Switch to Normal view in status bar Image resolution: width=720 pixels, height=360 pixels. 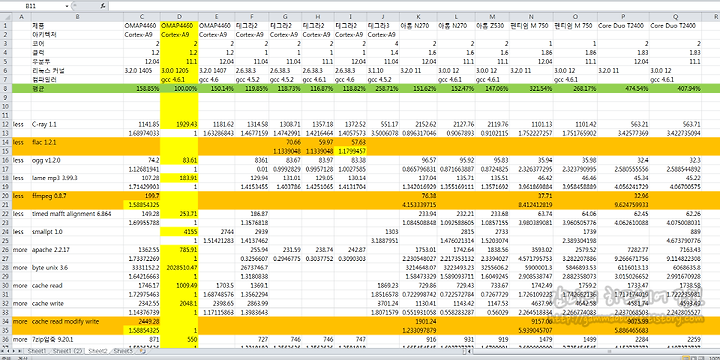coord(686,358)
